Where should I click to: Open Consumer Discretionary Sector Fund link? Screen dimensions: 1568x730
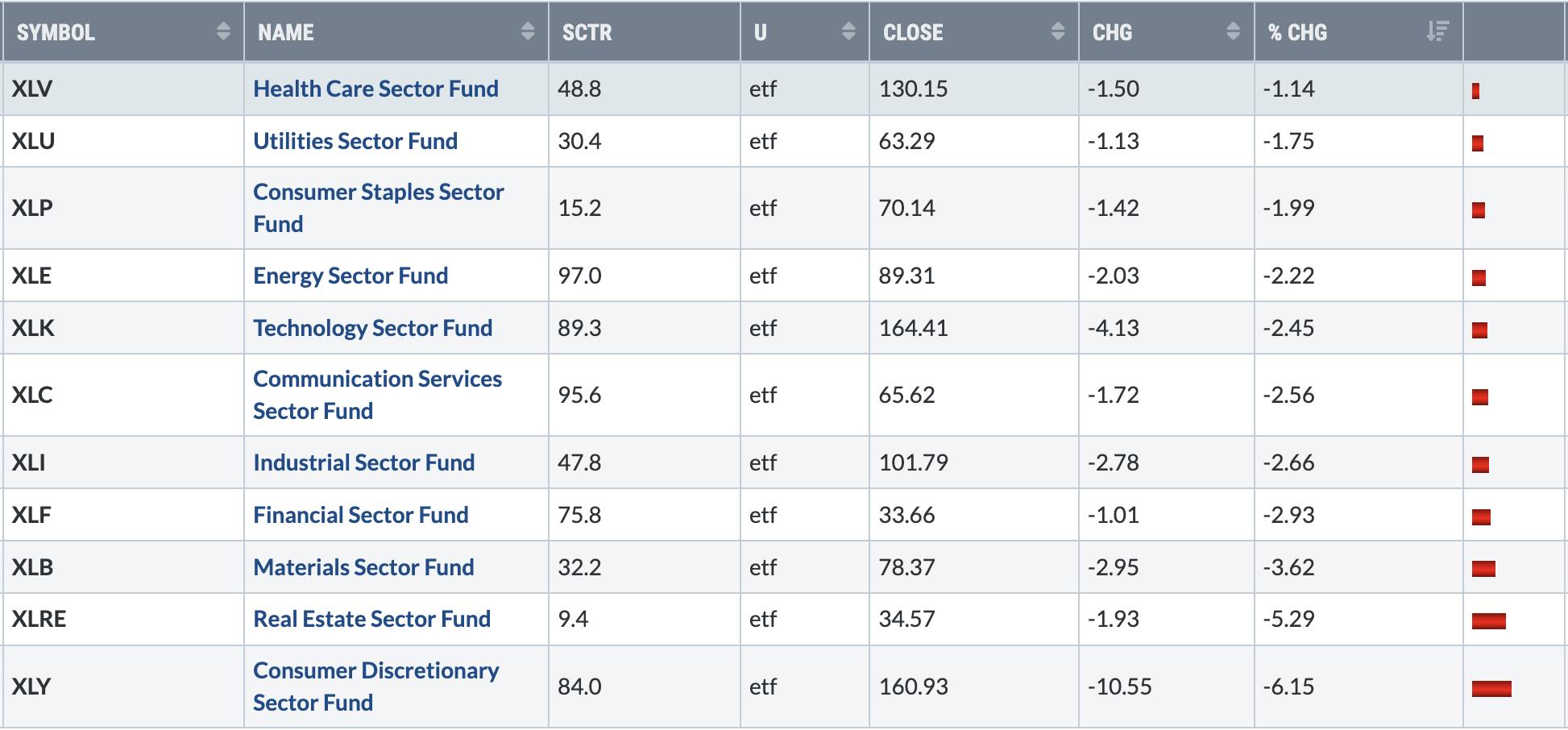click(376, 686)
